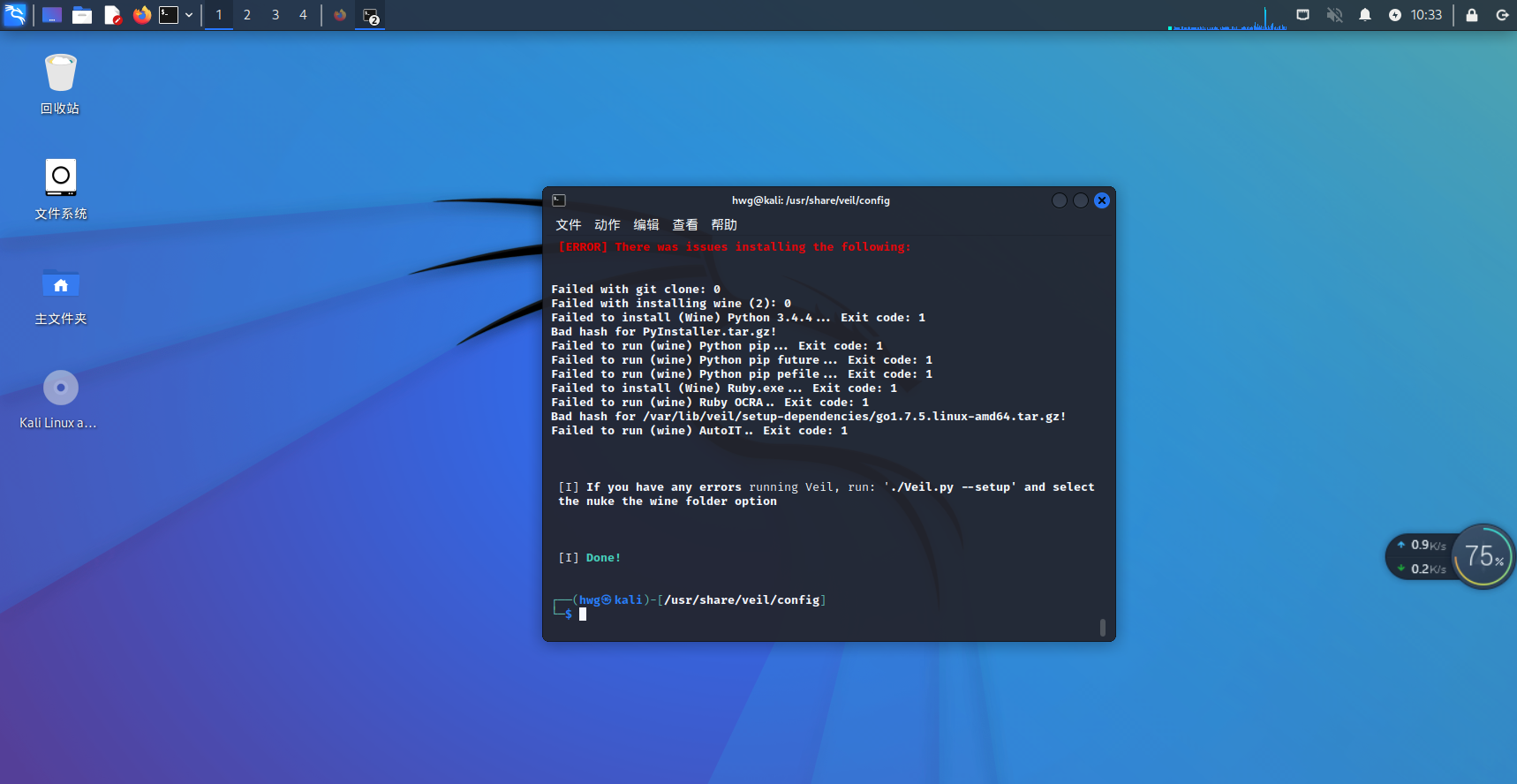Click the 'Failed with git clone: 0' line
The image size is (1517, 784).
[636, 290]
